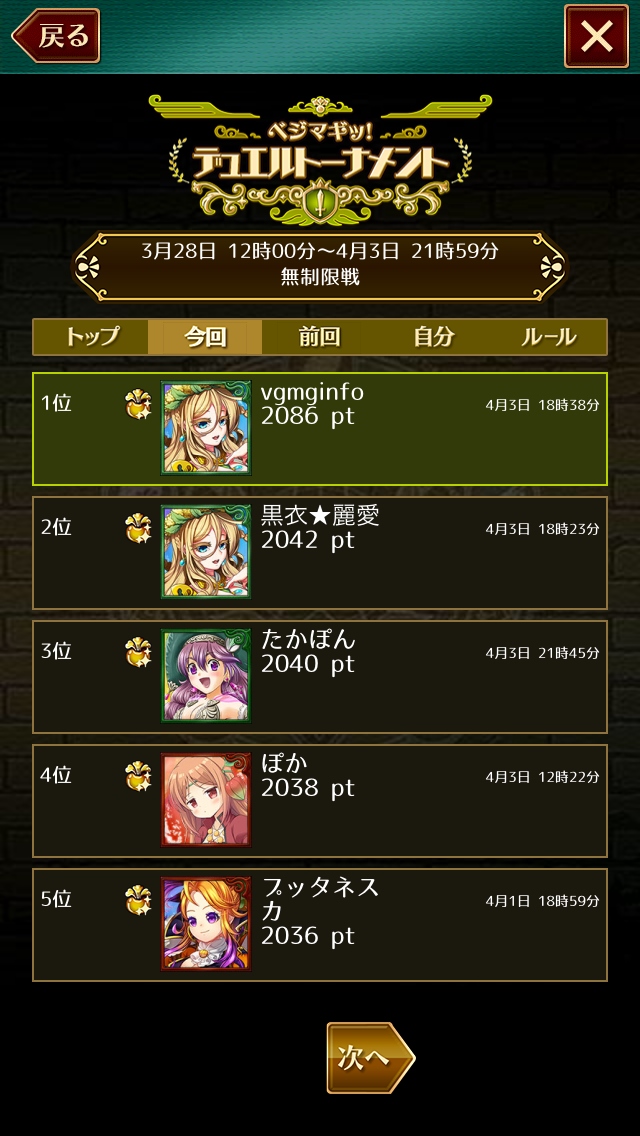Open 黒衣★麗愛's character portrait

point(206,552)
